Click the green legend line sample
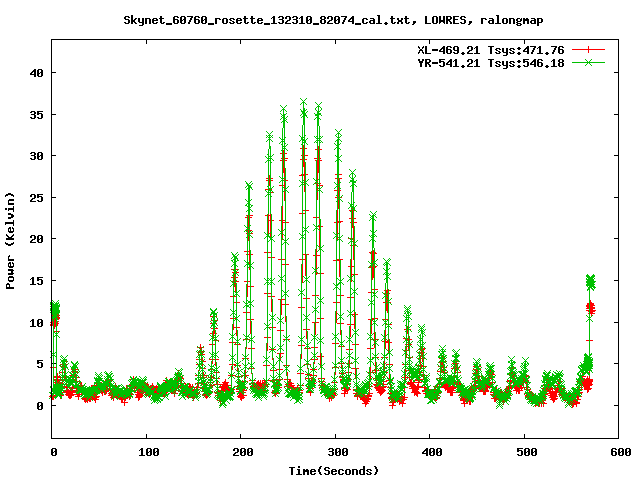This screenshot has width=640, height=480. click(x=588, y=62)
